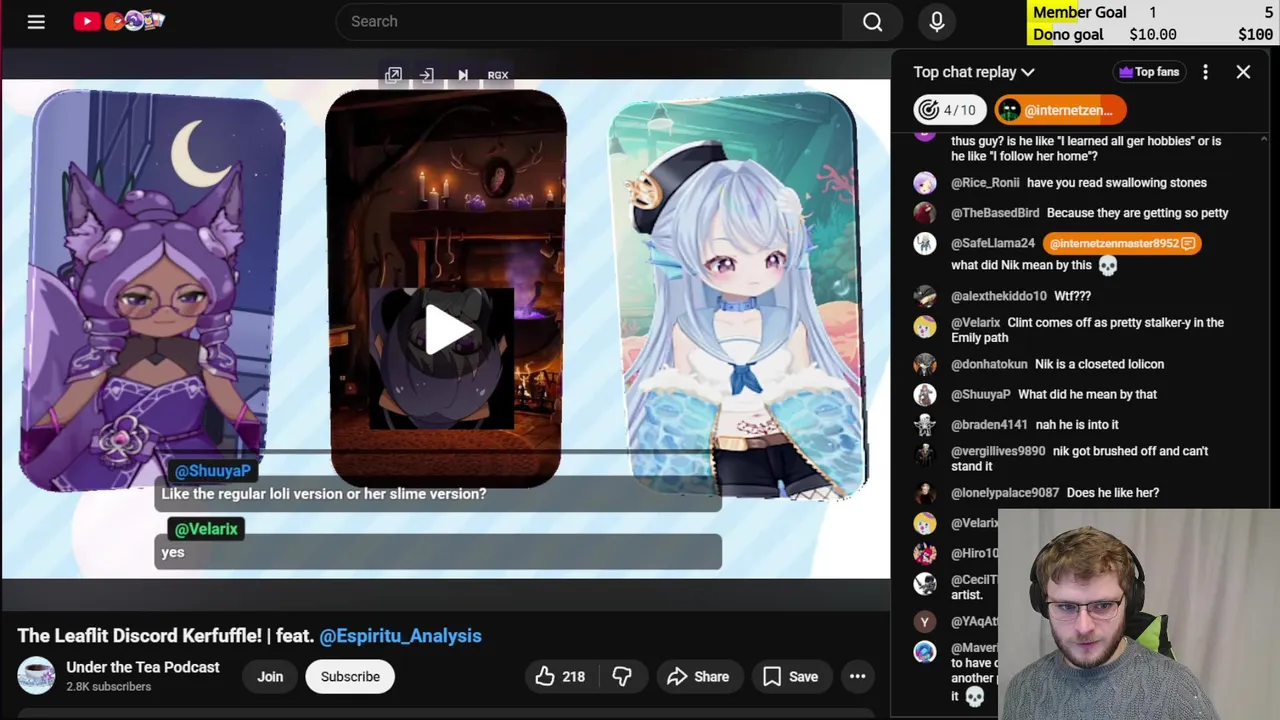Image resolution: width=1280 pixels, height=720 pixels.
Task: Close the chat replay panel
Action: coord(1243,72)
